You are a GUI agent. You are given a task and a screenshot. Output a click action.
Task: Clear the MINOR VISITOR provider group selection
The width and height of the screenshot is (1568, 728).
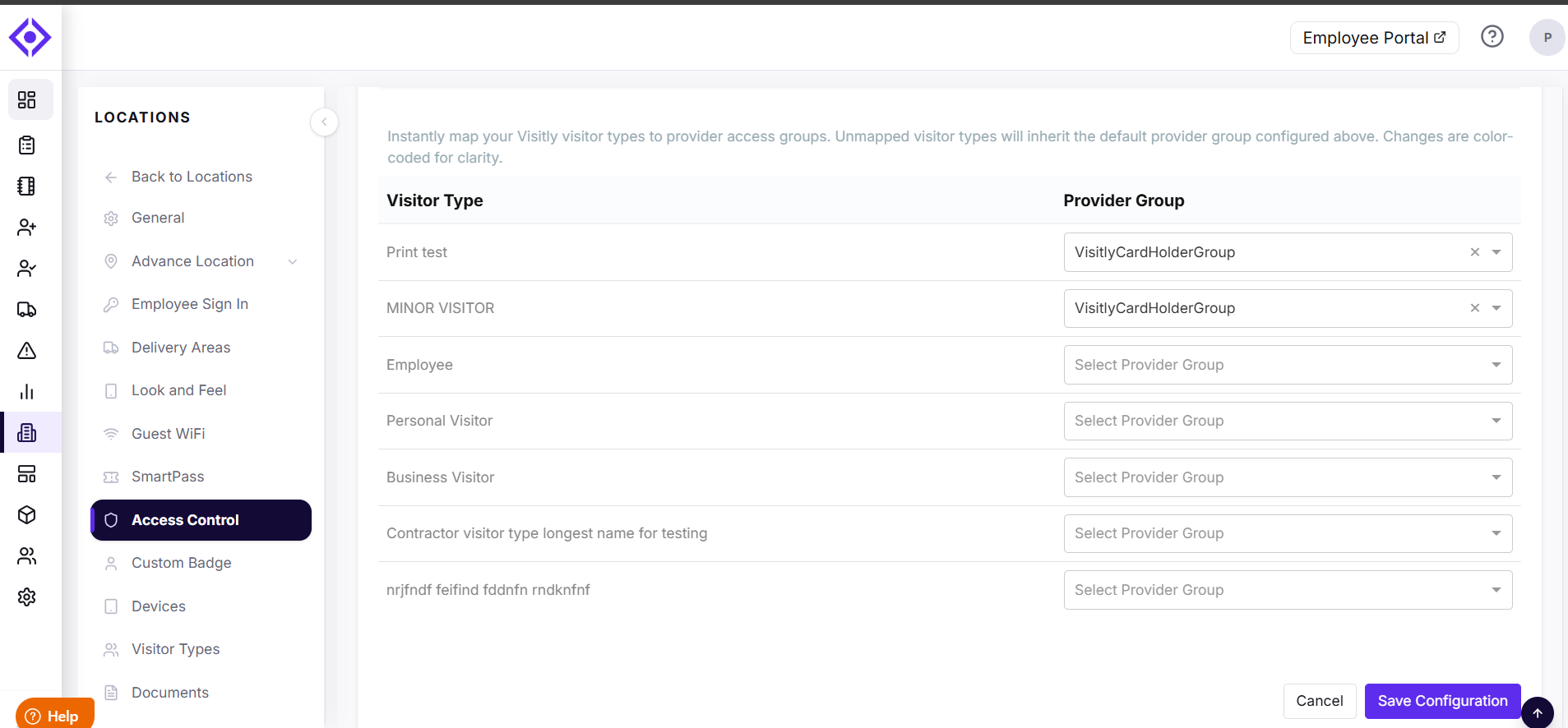click(1475, 308)
